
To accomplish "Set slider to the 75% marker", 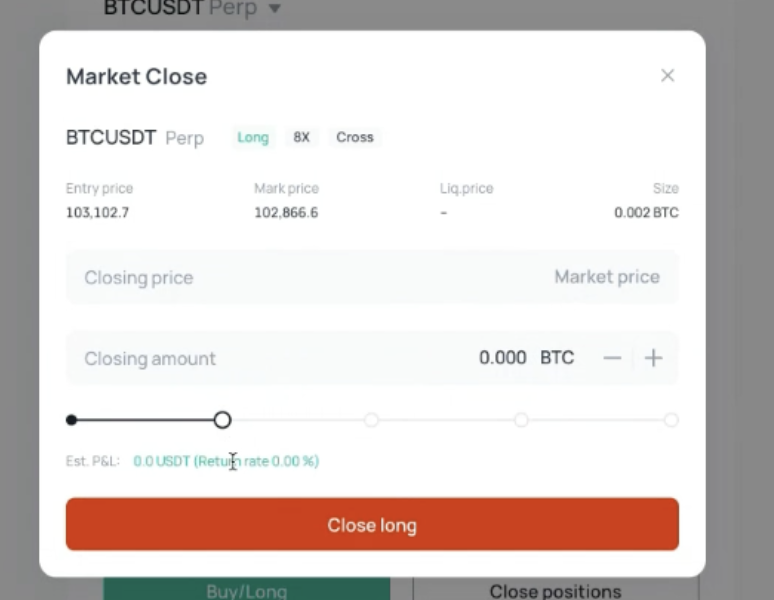I will pyautogui.click(x=521, y=420).
